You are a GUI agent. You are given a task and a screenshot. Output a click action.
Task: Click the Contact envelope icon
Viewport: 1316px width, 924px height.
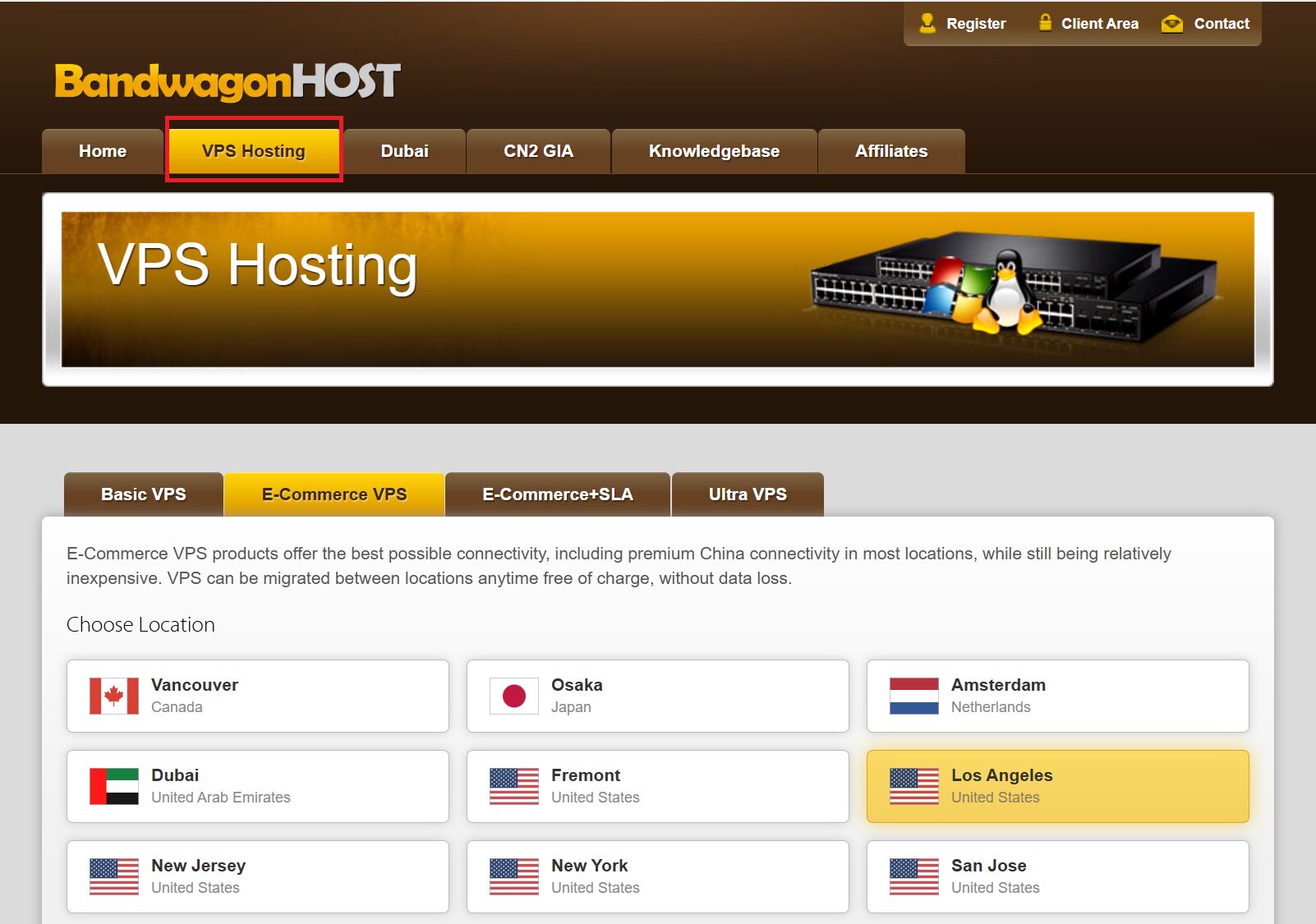pos(1172,24)
